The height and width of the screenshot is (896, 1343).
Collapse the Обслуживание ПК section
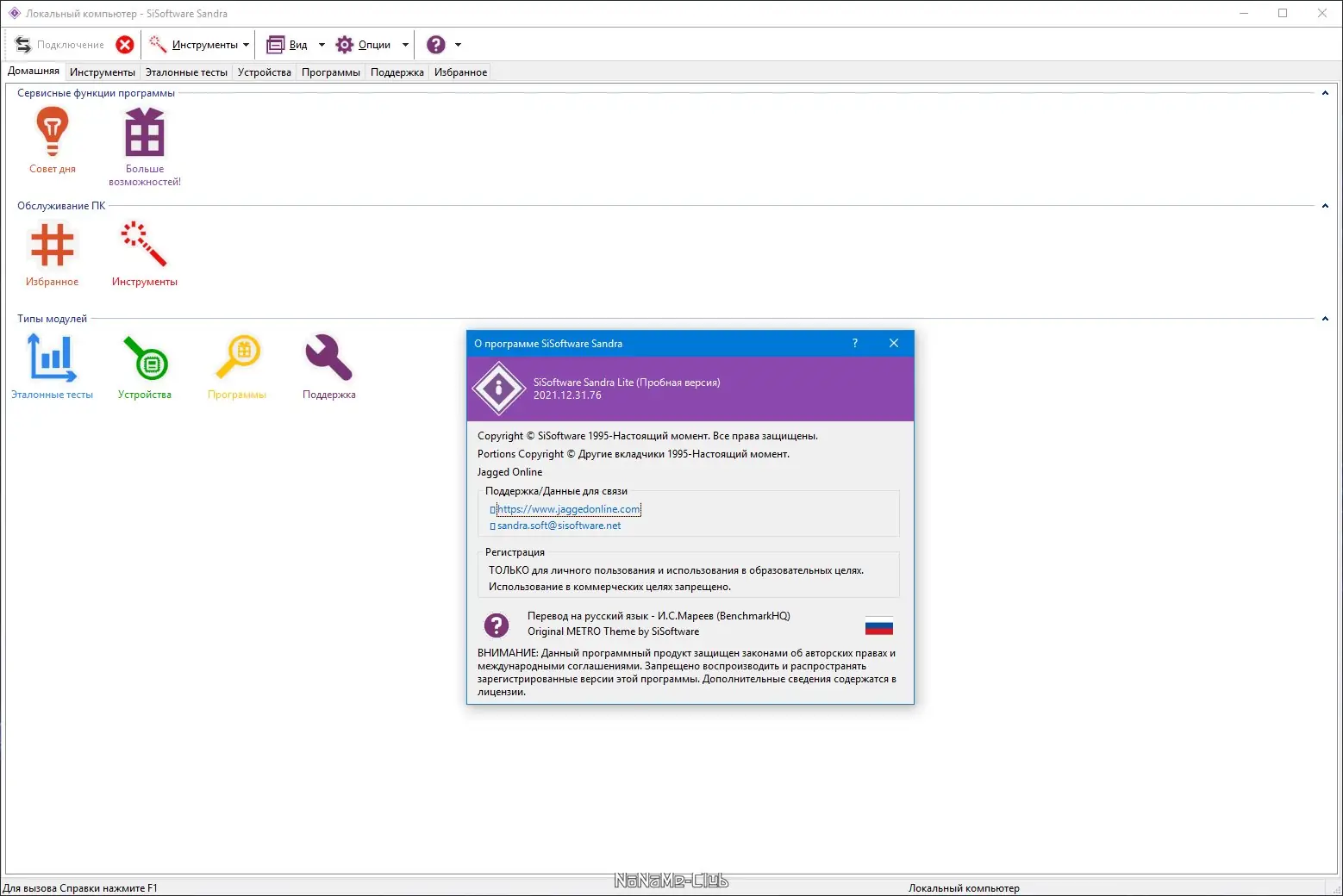(1325, 206)
